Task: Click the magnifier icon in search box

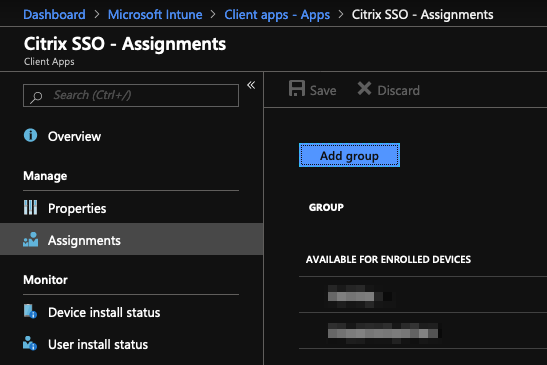Action: coord(36,97)
